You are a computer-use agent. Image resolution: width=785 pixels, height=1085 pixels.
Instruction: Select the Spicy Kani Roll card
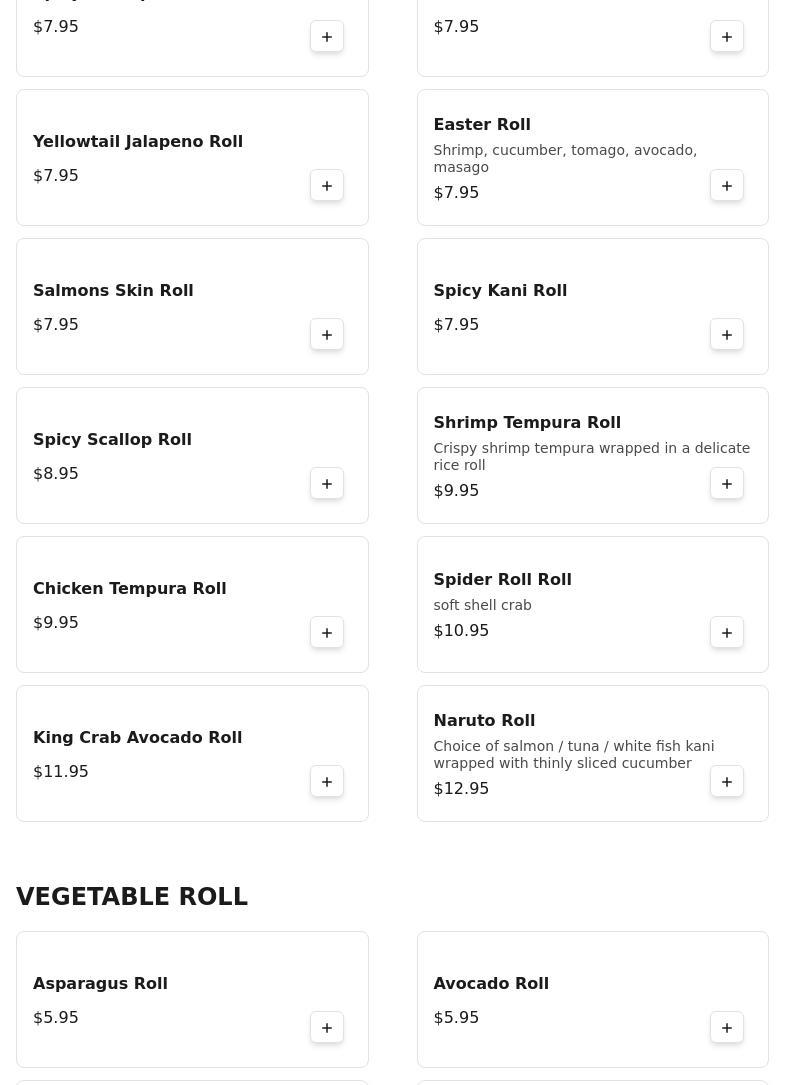coord(593,307)
